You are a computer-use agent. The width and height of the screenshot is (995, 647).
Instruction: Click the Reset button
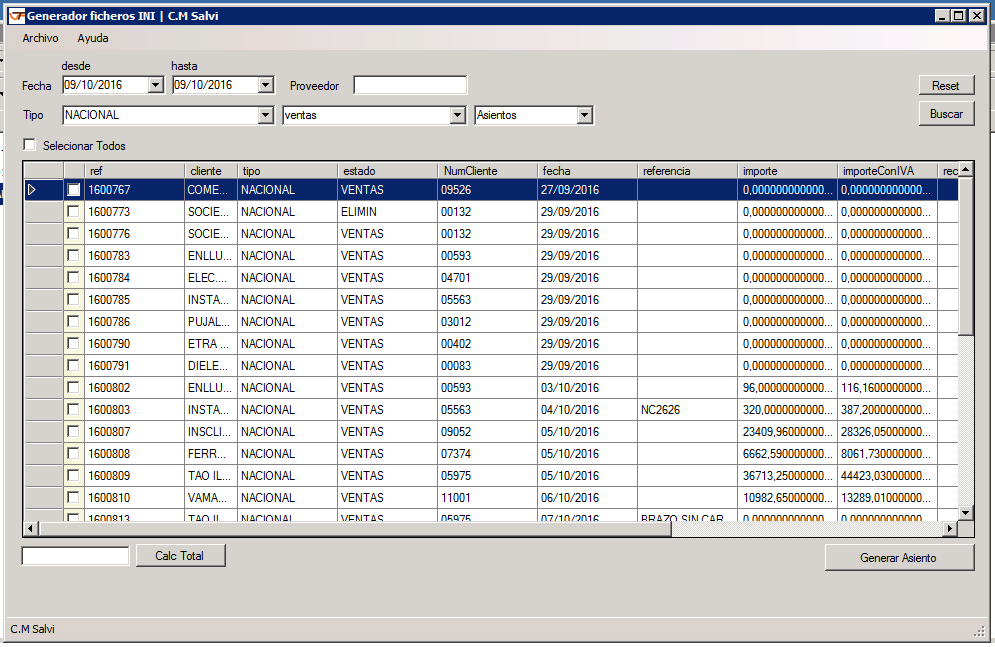[x=945, y=86]
